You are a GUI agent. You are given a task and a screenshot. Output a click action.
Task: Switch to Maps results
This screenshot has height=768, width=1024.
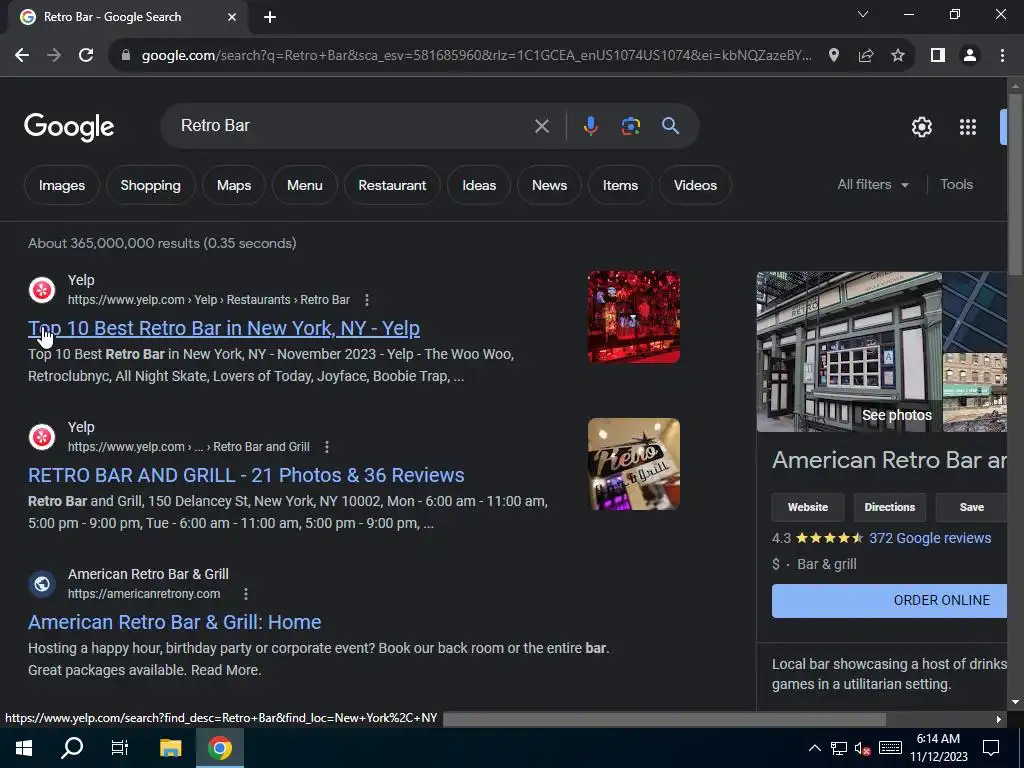pos(234,185)
